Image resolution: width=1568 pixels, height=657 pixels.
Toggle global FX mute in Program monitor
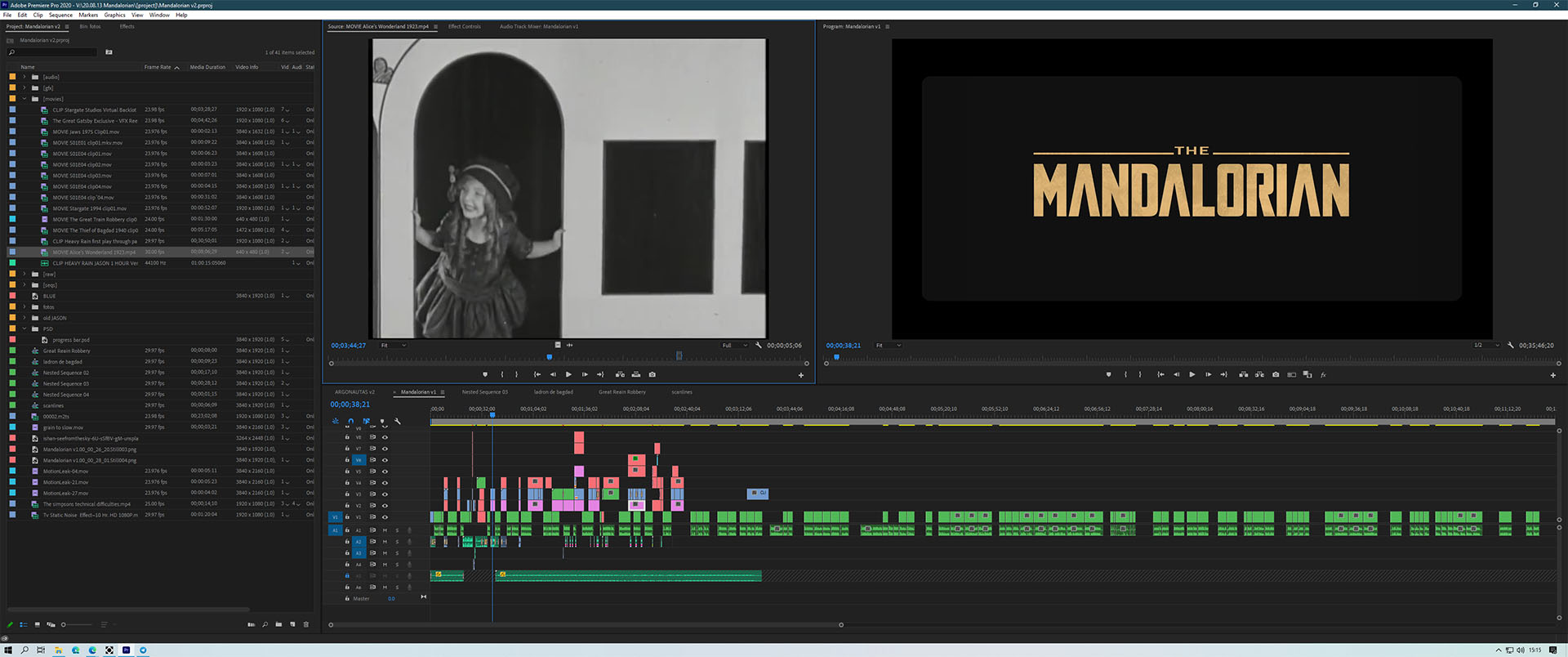[1323, 374]
